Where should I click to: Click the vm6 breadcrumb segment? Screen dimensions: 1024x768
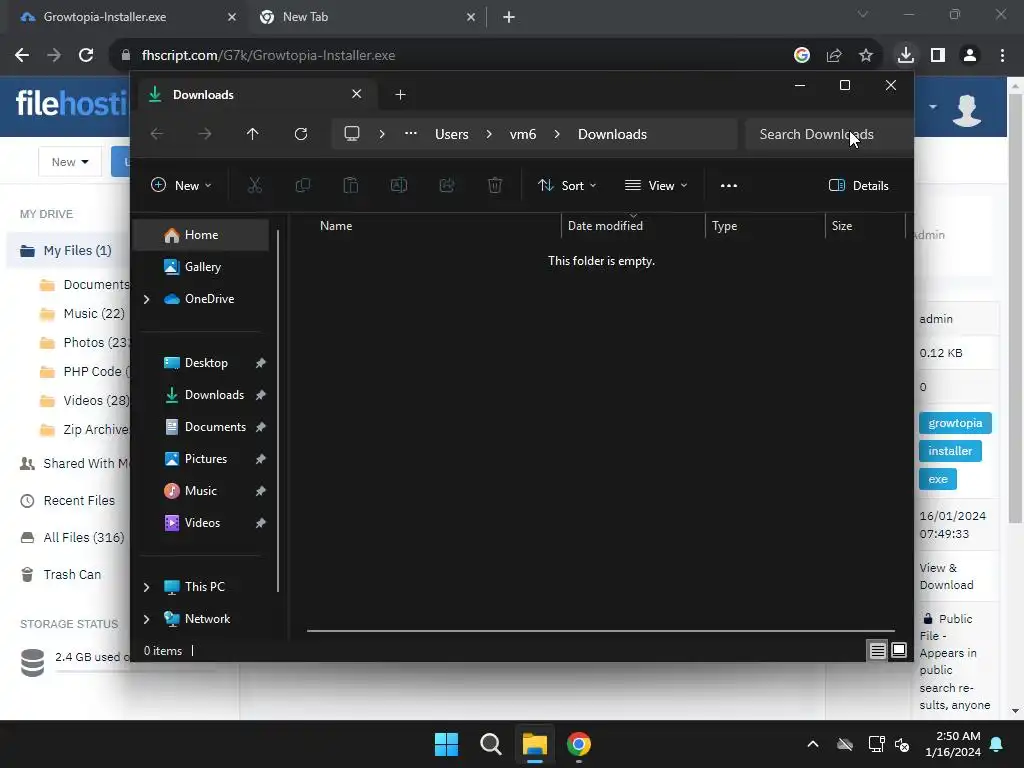(522, 134)
